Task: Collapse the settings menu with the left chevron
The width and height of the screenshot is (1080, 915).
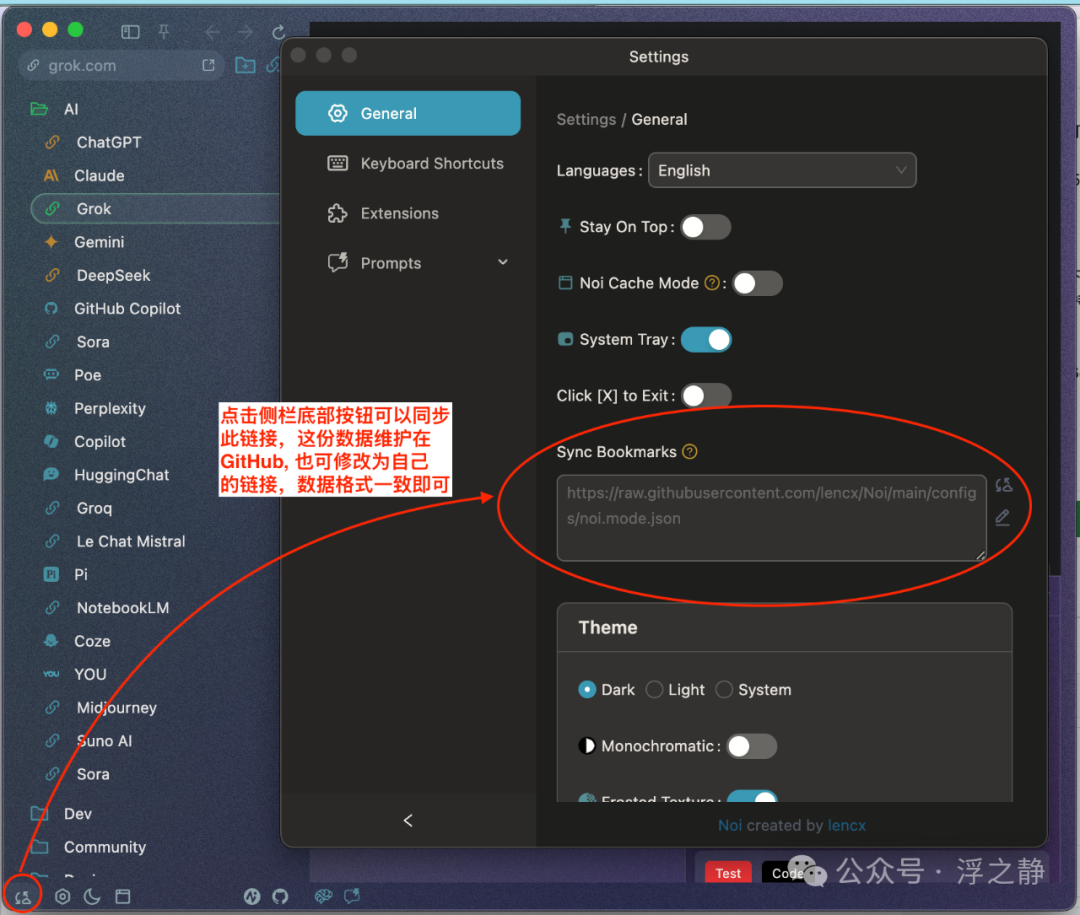Action: [408, 820]
